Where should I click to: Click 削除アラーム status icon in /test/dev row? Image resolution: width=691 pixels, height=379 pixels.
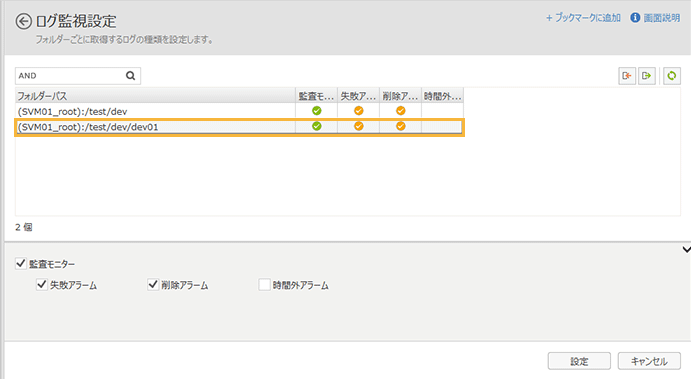pyautogui.click(x=401, y=111)
